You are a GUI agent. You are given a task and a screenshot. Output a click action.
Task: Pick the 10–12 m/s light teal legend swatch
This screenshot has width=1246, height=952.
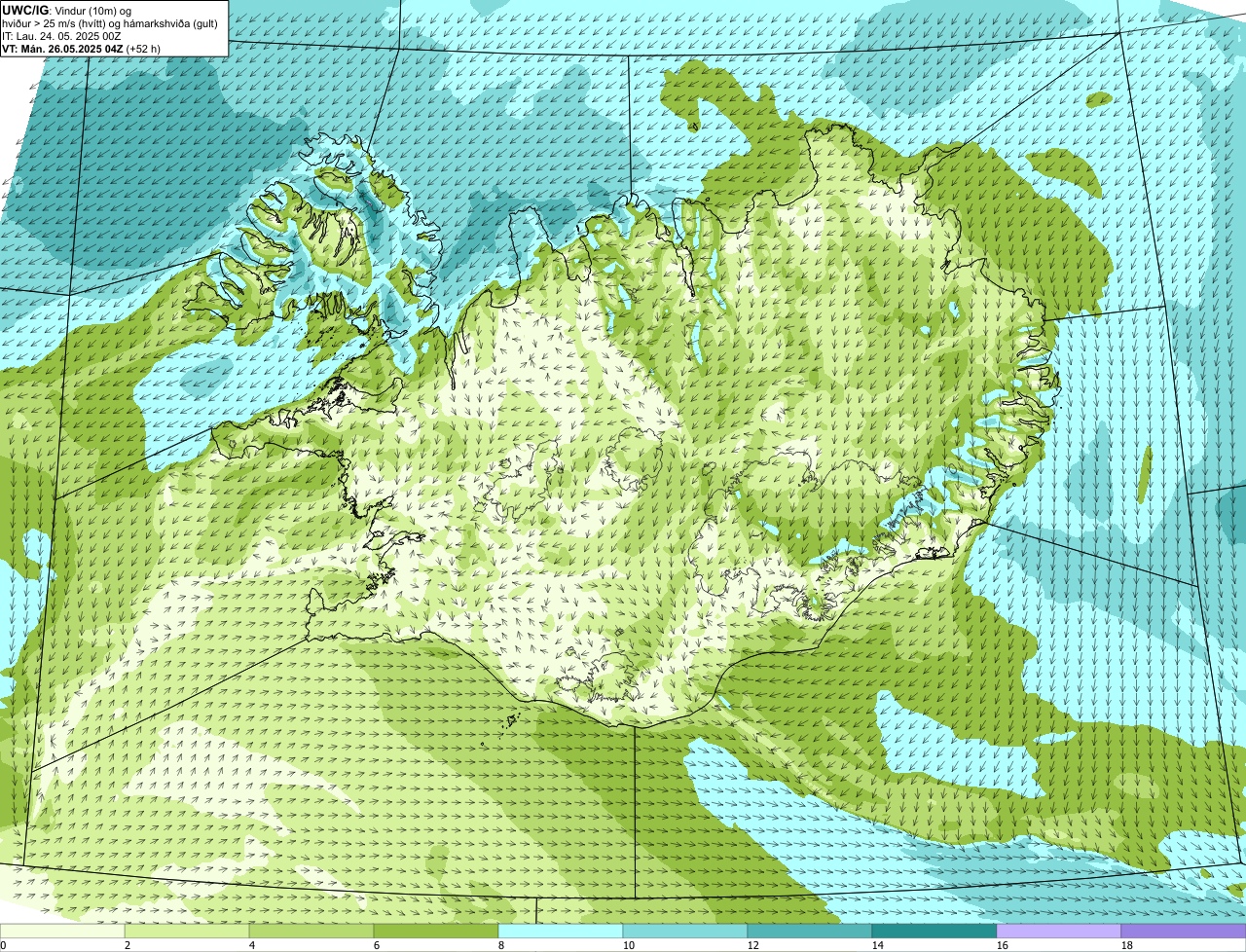click(685, 931)
